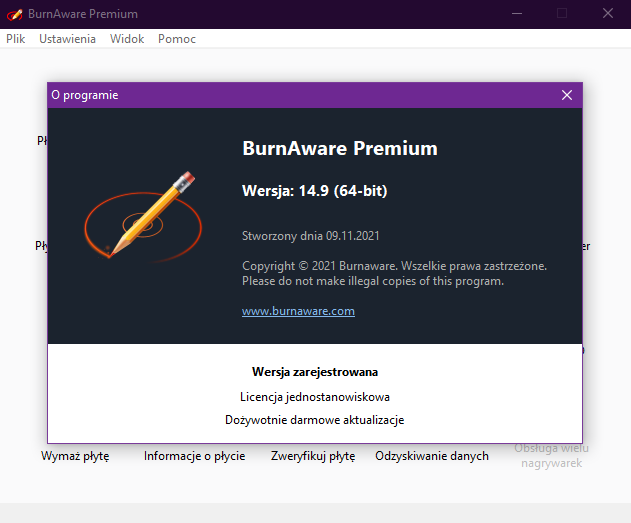631x523 pixels.
Task: Click the Wersja zarejestrowana heading
Action: [x=315, y=372]
